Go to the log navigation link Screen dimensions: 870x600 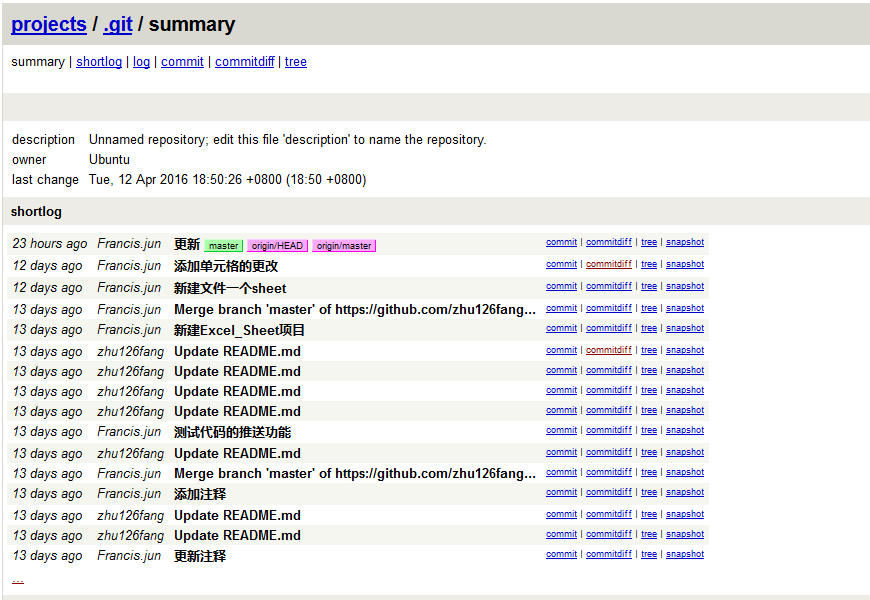pos(141,62)
